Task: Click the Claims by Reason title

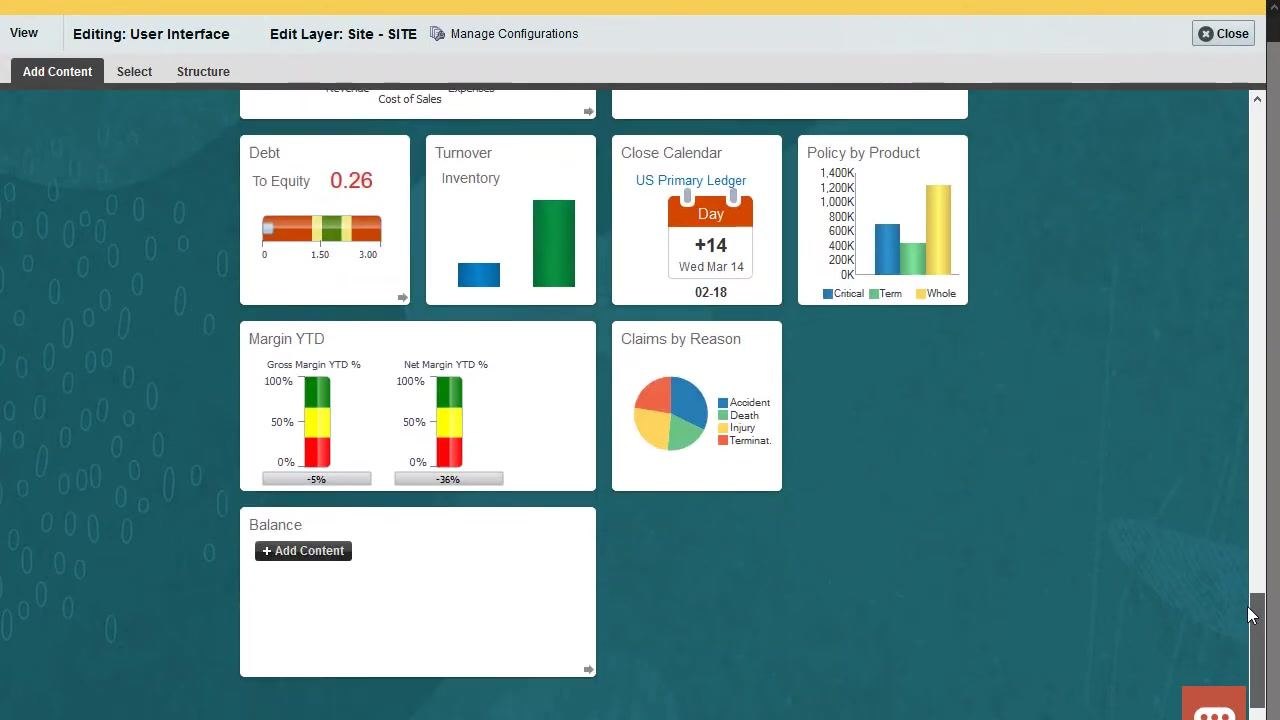Action: [681, 339]
